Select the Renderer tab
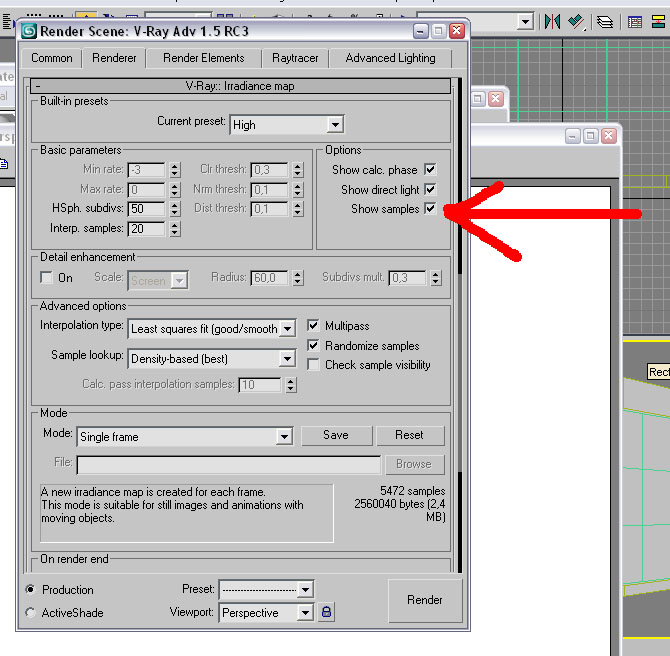 click(114, 58)
